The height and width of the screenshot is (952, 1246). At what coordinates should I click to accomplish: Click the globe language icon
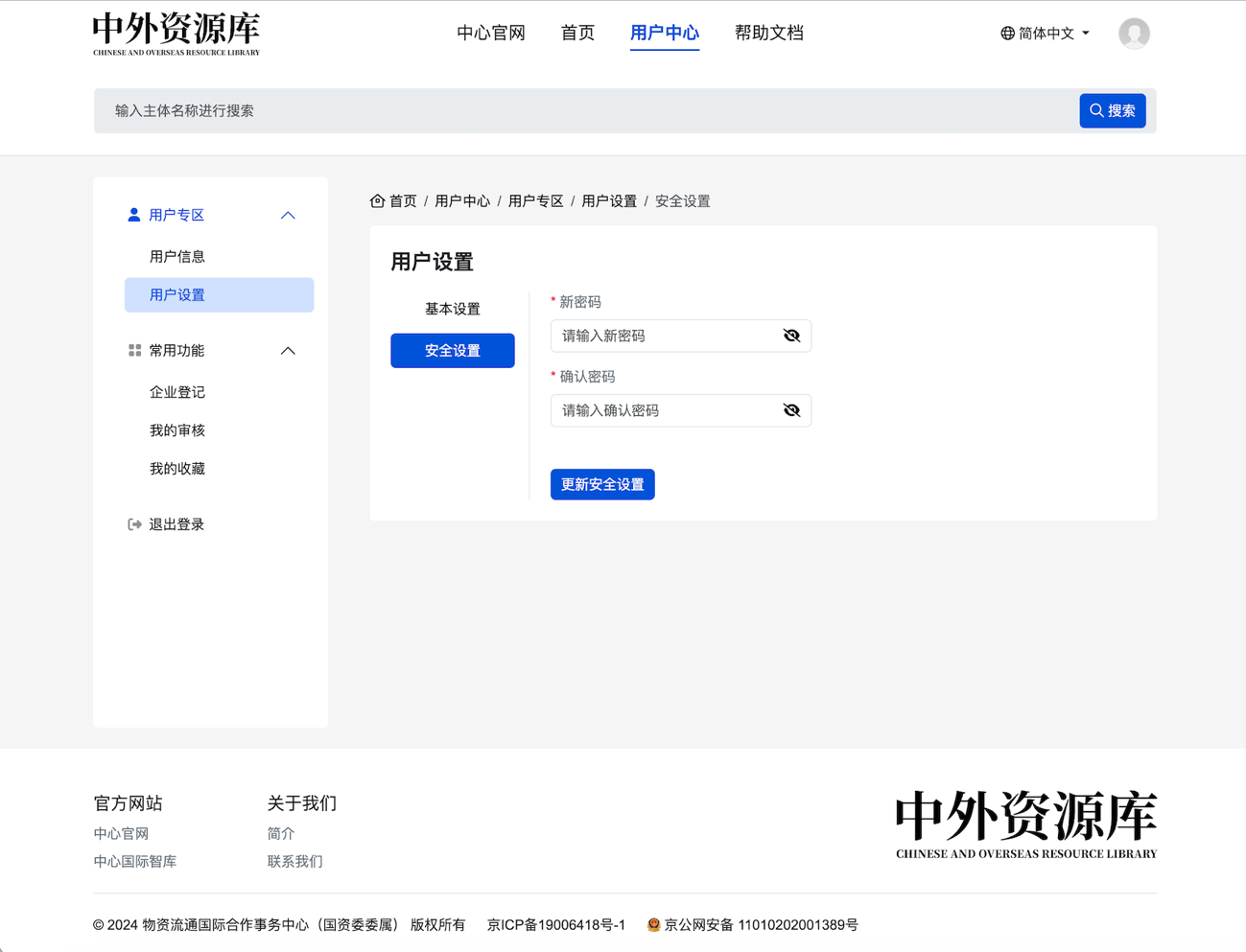pyautogui.click(x=1007, y=34)
